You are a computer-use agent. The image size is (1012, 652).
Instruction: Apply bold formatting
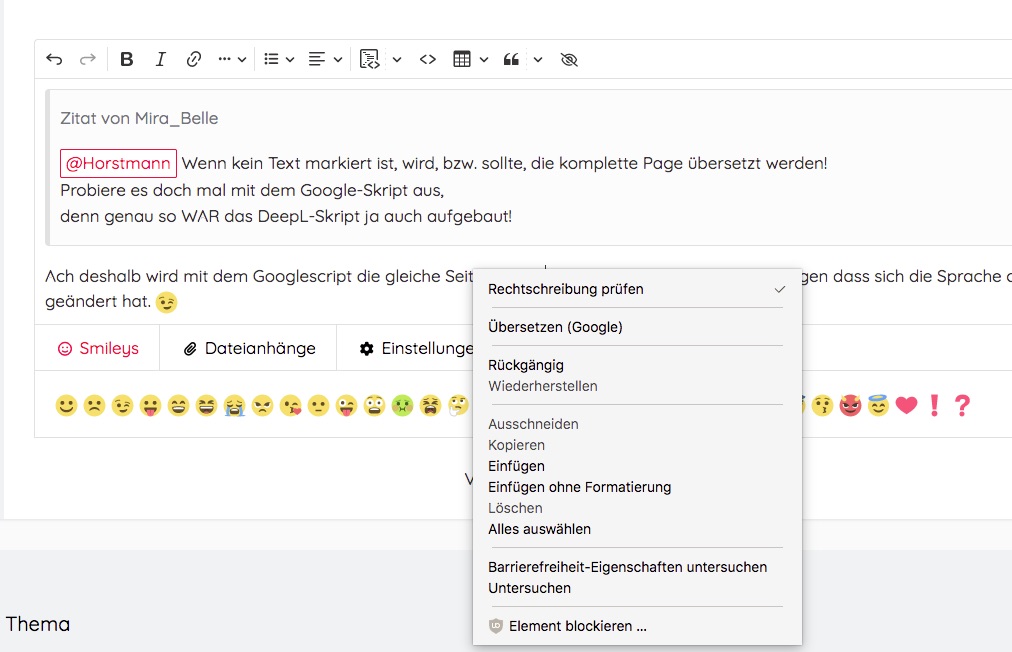(127, 60)
